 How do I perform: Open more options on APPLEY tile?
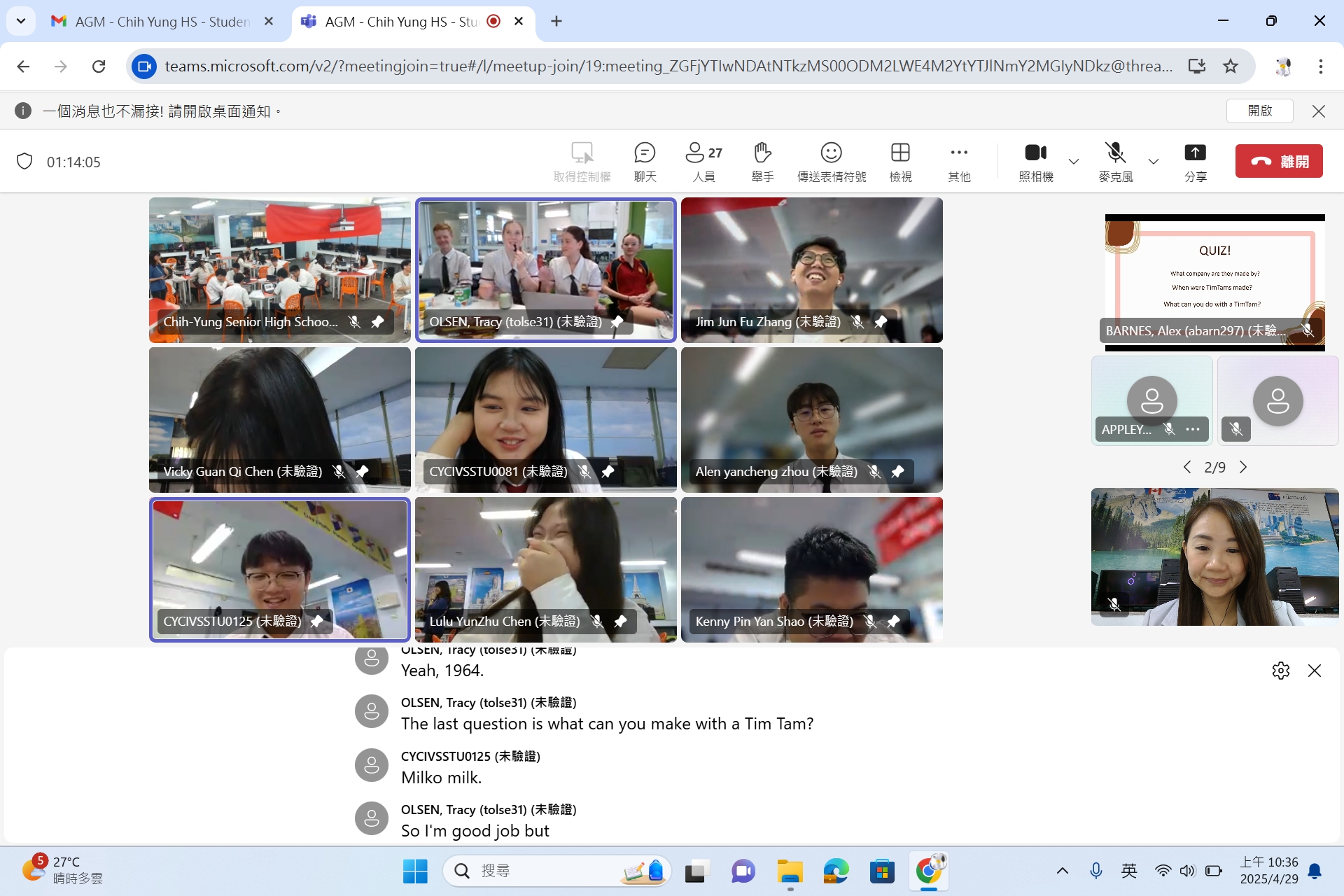[x=1193, y=429]
